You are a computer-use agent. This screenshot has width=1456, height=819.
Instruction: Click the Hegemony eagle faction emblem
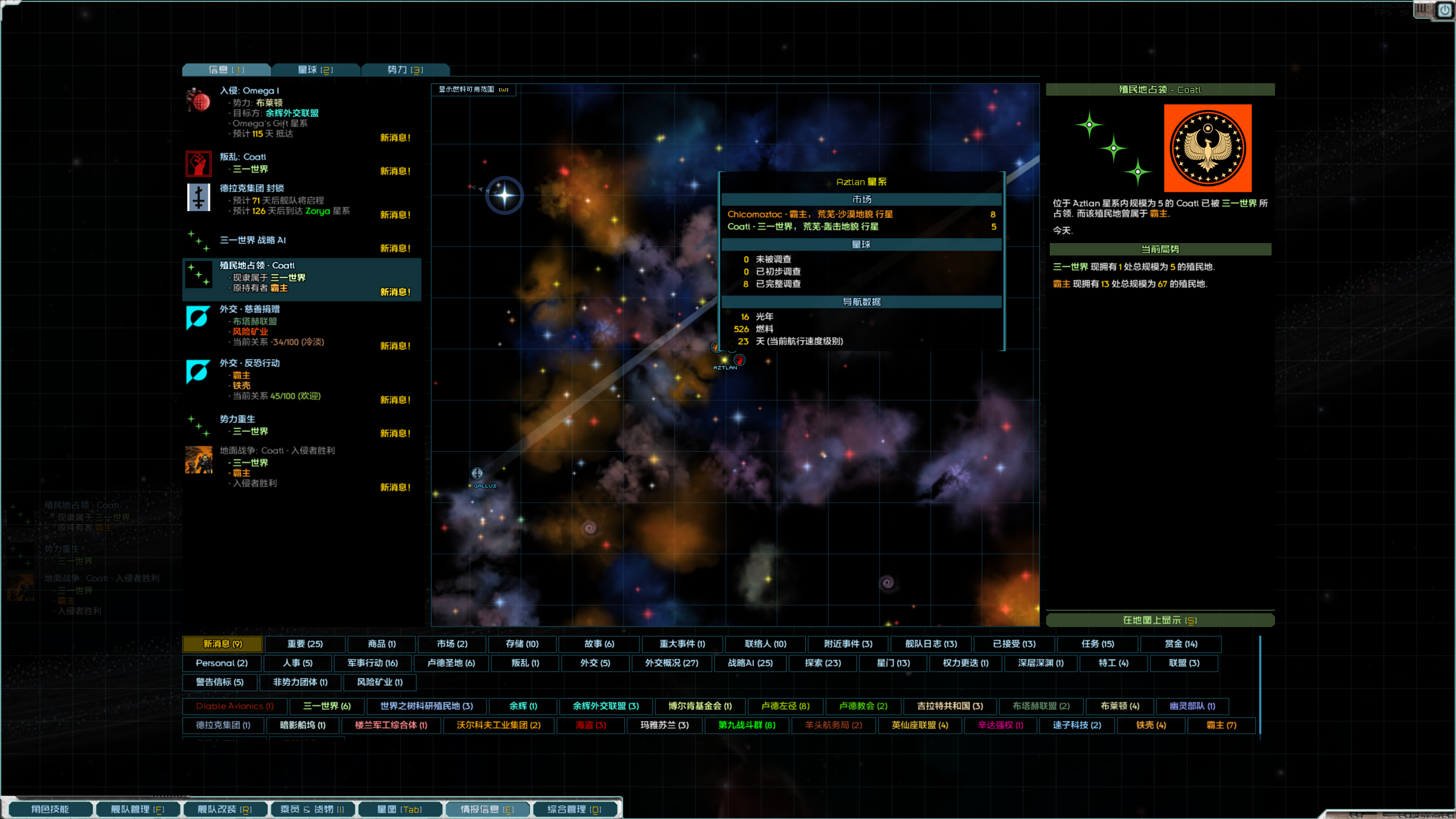click(1207, 148)
